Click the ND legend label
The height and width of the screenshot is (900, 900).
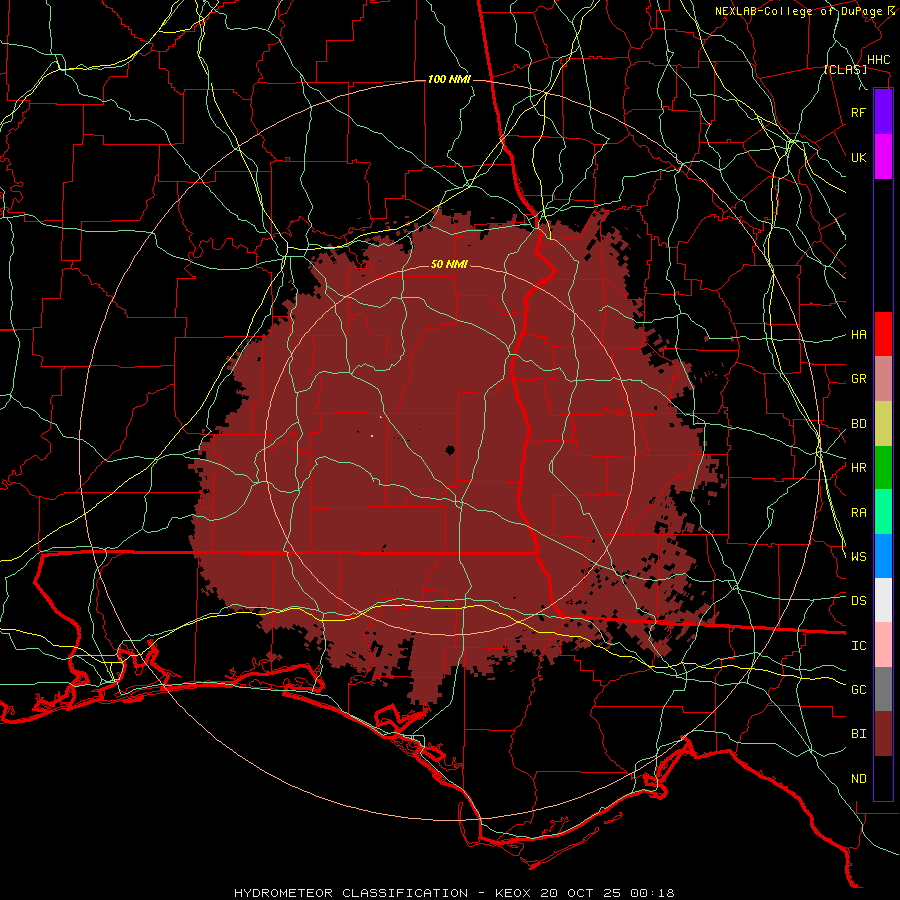(x=859, y=779)
